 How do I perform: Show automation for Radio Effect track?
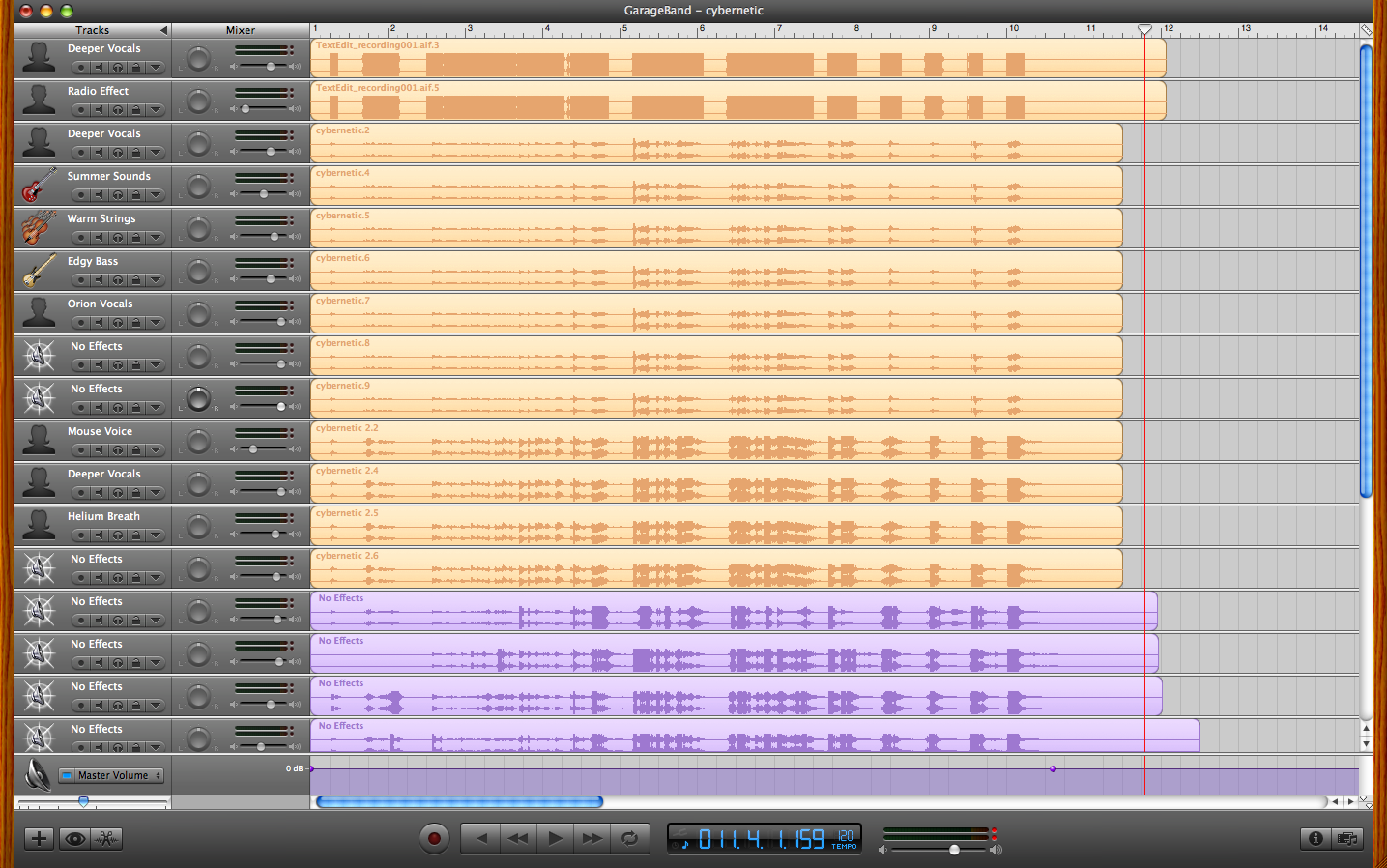click(x=156, y=110)
